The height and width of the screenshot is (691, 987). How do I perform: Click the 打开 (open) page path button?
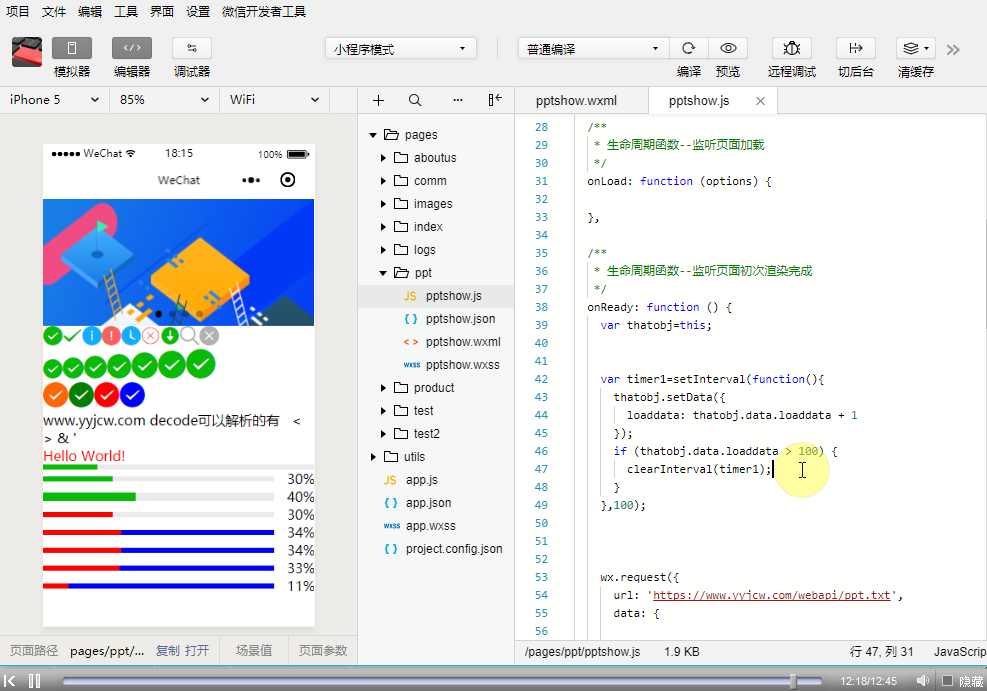click(197, 651)
